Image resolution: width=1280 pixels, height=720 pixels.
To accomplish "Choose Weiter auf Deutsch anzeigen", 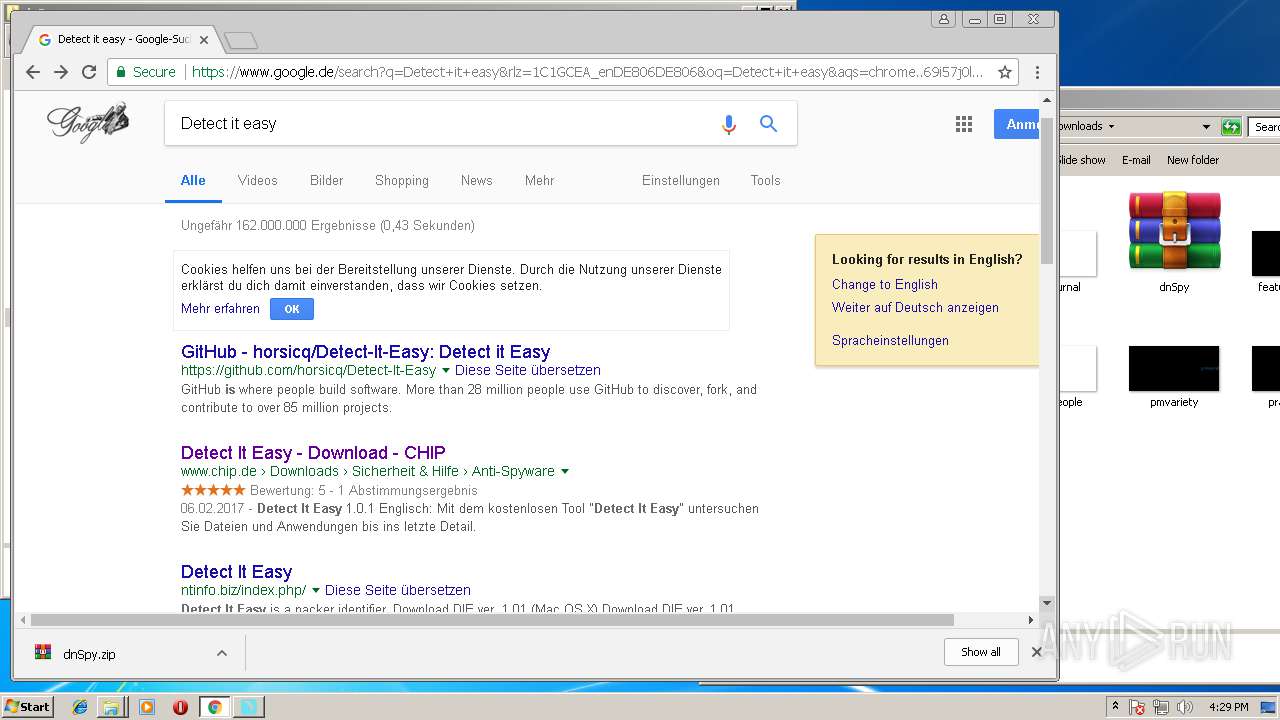I will coord(915,307).
